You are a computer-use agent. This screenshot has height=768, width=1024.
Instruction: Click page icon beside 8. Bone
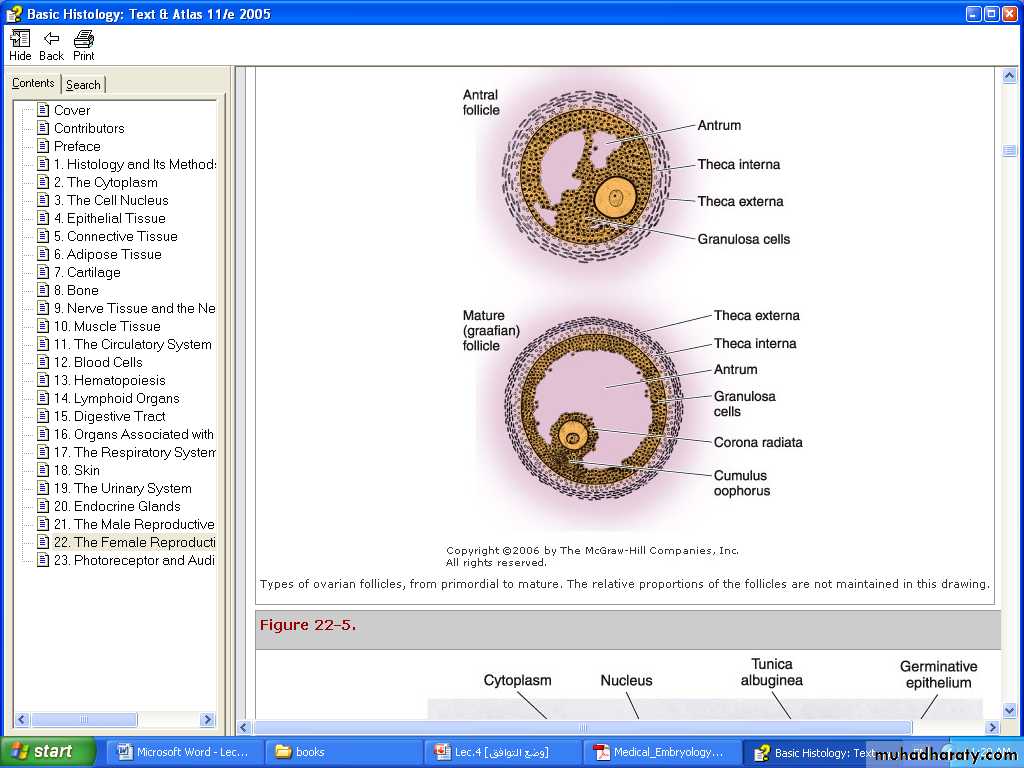click(43, 290)
